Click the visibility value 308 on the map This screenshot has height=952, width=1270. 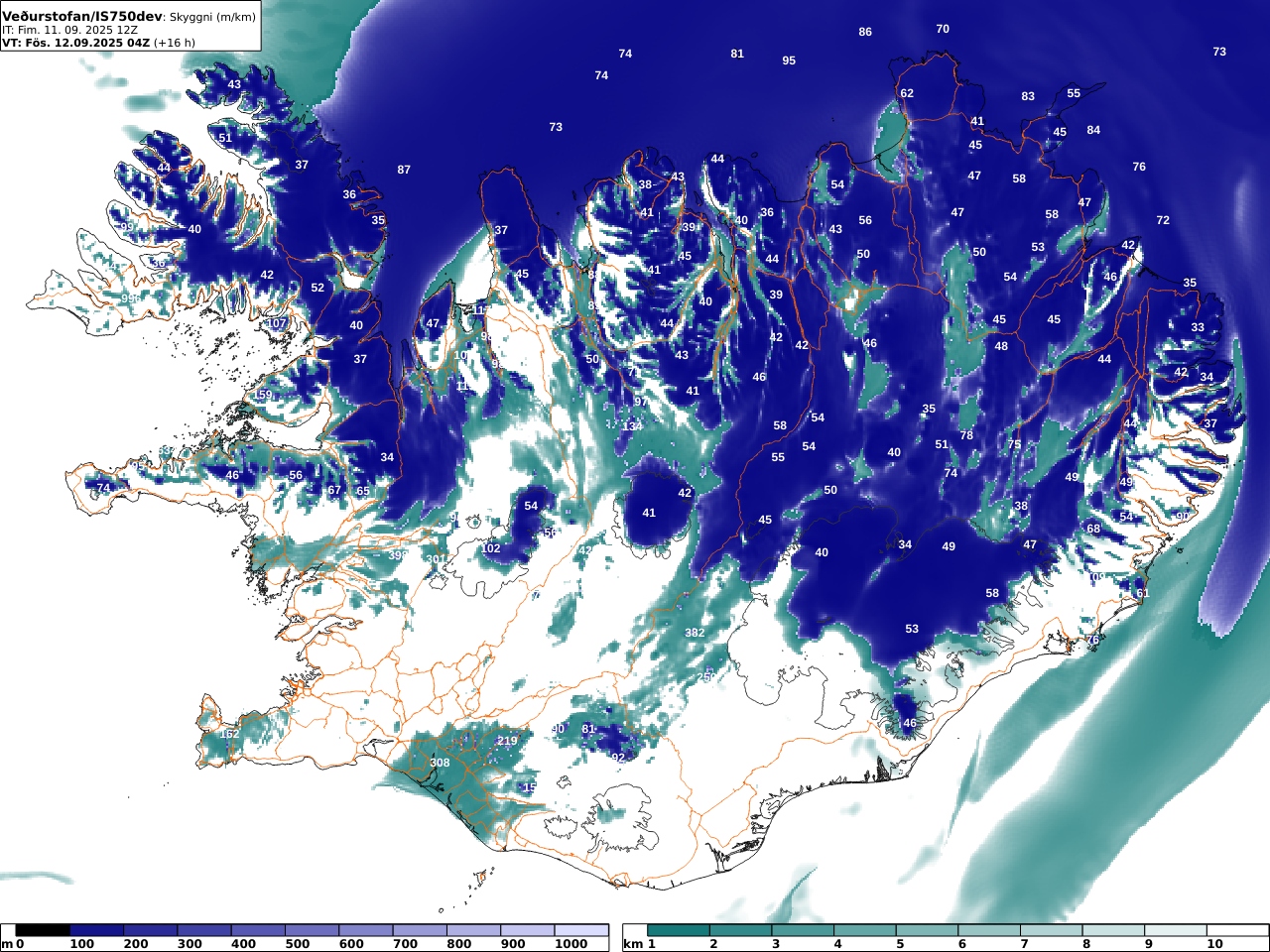click(440, 763)
